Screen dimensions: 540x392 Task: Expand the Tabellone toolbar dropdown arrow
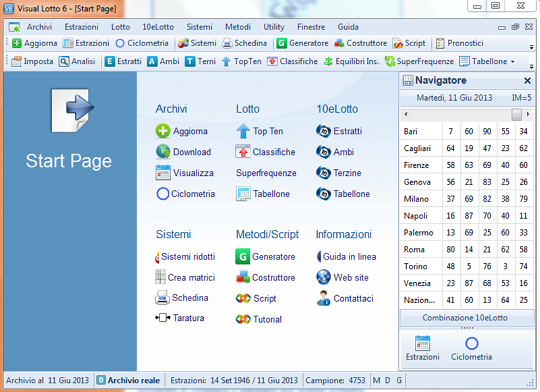(513, 62)
